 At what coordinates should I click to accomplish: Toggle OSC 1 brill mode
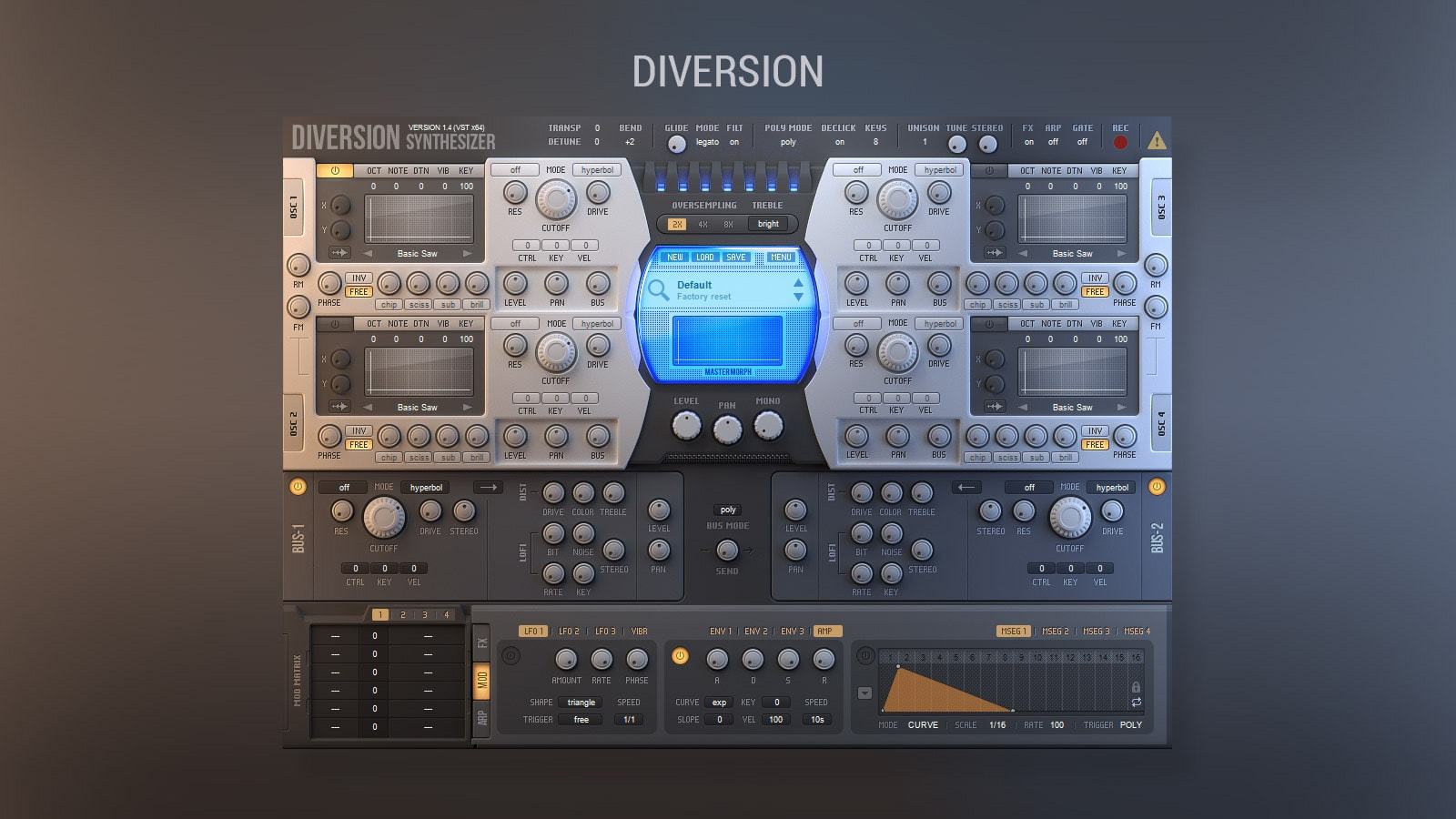(x=477, y=305)
